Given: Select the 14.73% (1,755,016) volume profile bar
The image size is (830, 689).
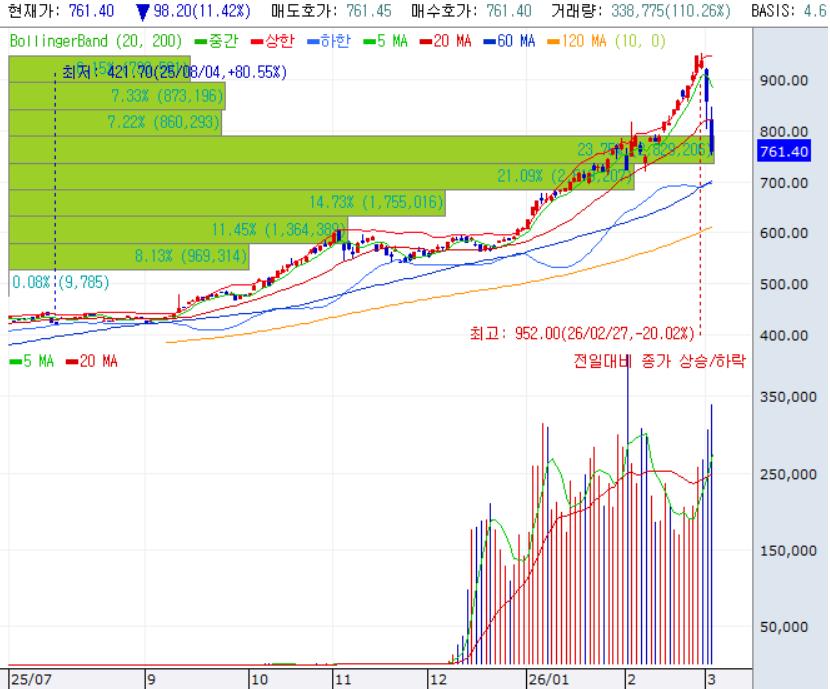Looking at the screenshot, I should [x=224, y=202].
